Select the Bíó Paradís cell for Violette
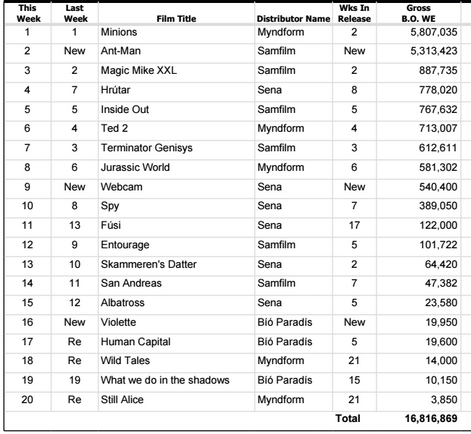This screenshot has width=471, height=434. point(285,322)
